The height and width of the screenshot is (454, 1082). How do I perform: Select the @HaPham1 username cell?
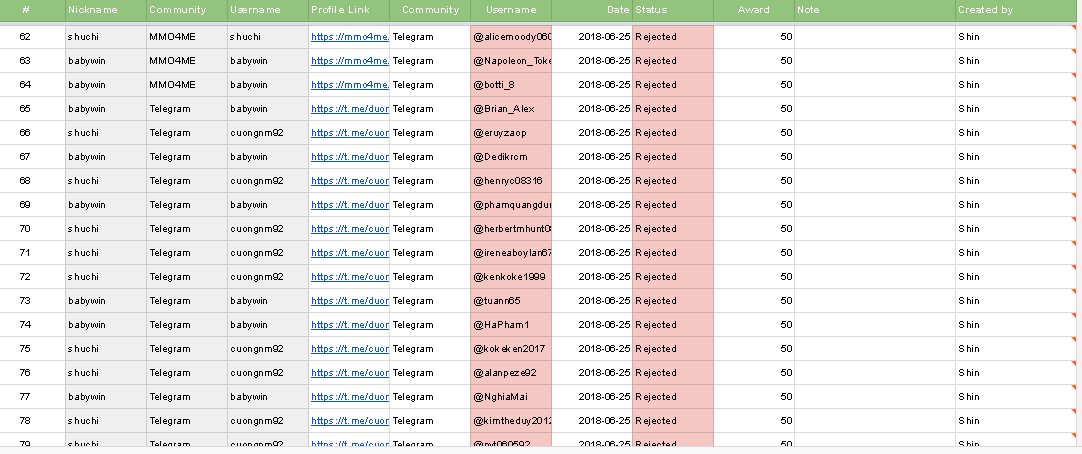pyautogui.click(x=510, y=325)
